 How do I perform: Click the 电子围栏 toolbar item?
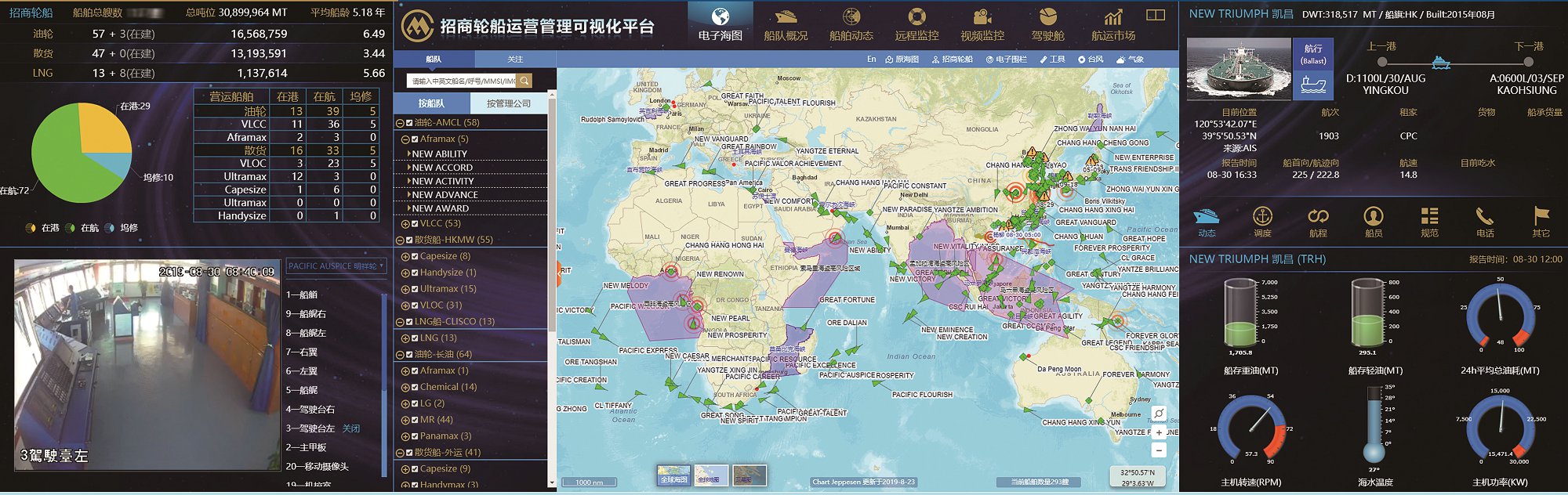point(1006,60)
